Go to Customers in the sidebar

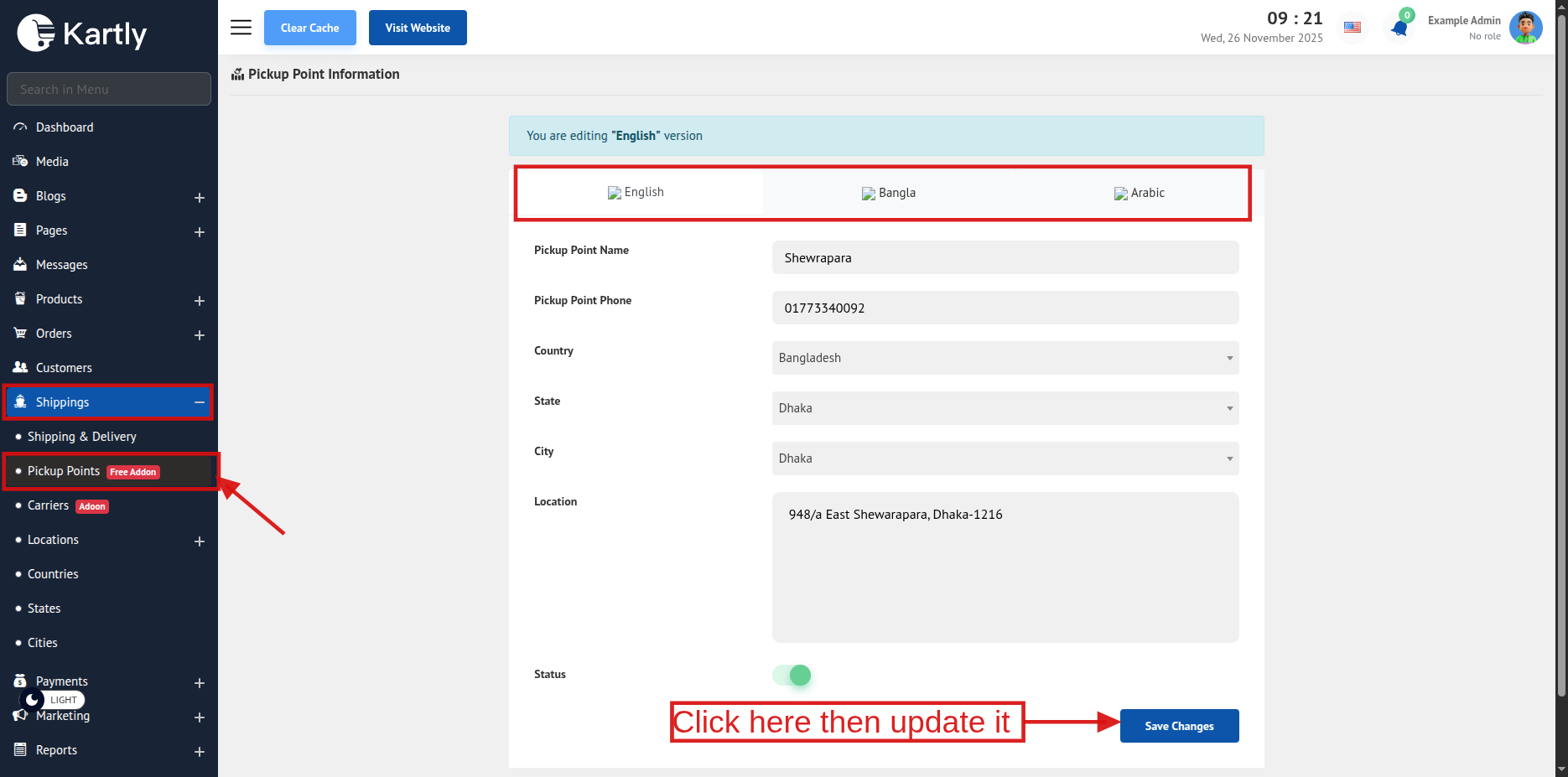click(64, 368)
